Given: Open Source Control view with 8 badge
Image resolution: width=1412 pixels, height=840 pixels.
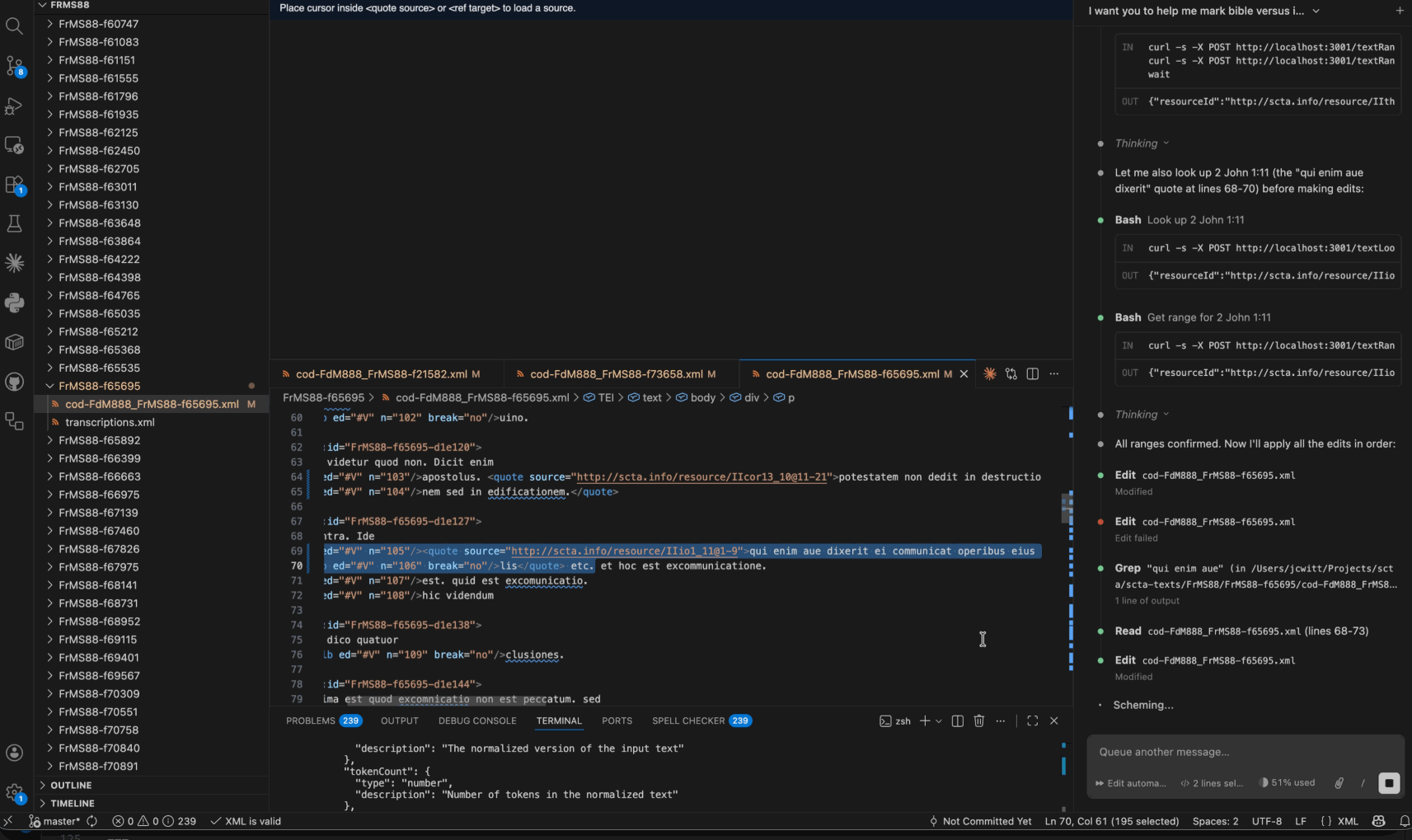Looking at the screenshot, I should [14, 66].
